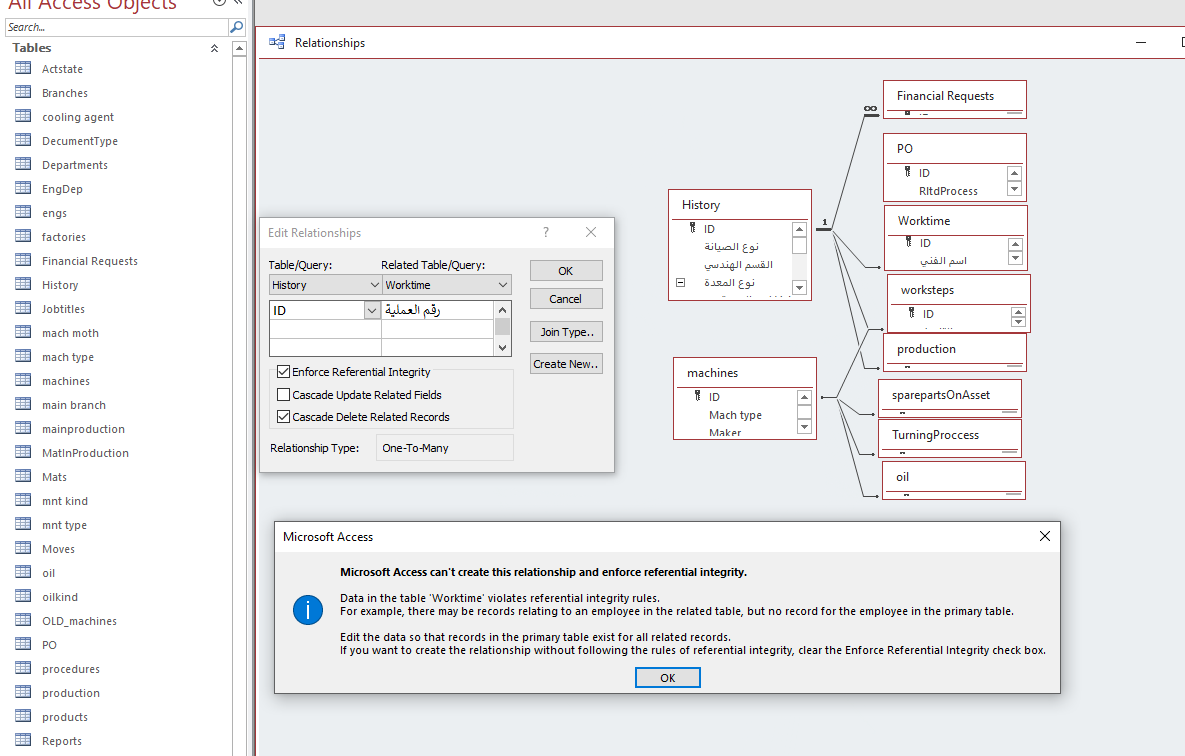The width and height of the screenshot is (1185, 756).
Task: Select the Reports table in navigation pane
Action: point(62,741)
